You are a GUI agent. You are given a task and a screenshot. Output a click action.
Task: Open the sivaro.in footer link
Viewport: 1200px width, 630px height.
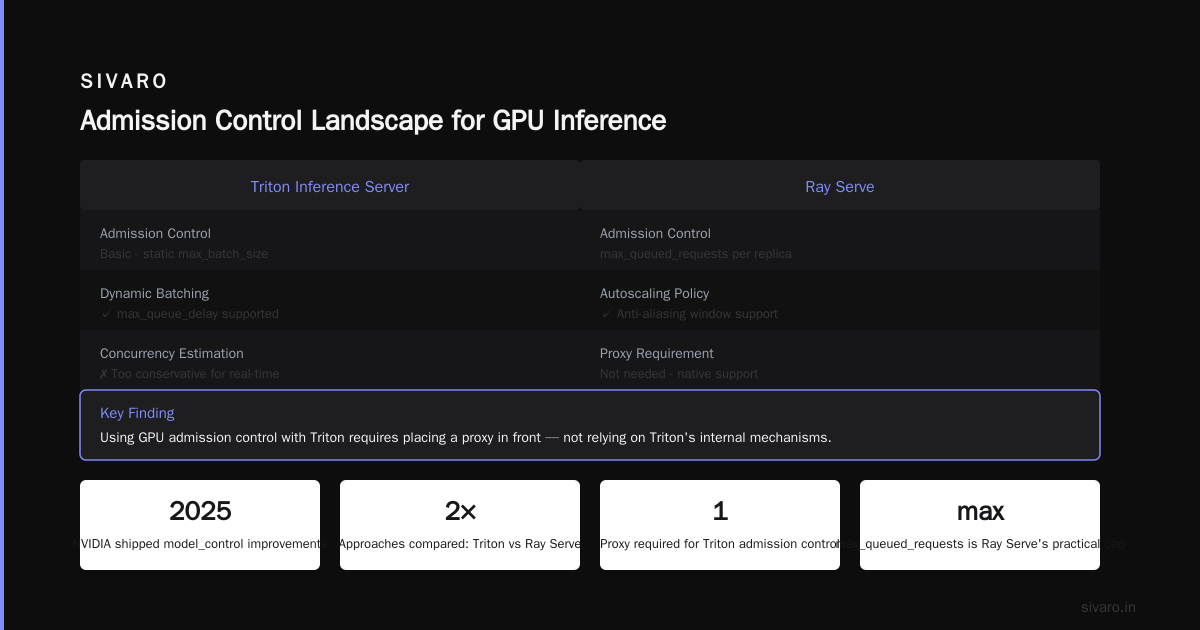coord(1108,607)
